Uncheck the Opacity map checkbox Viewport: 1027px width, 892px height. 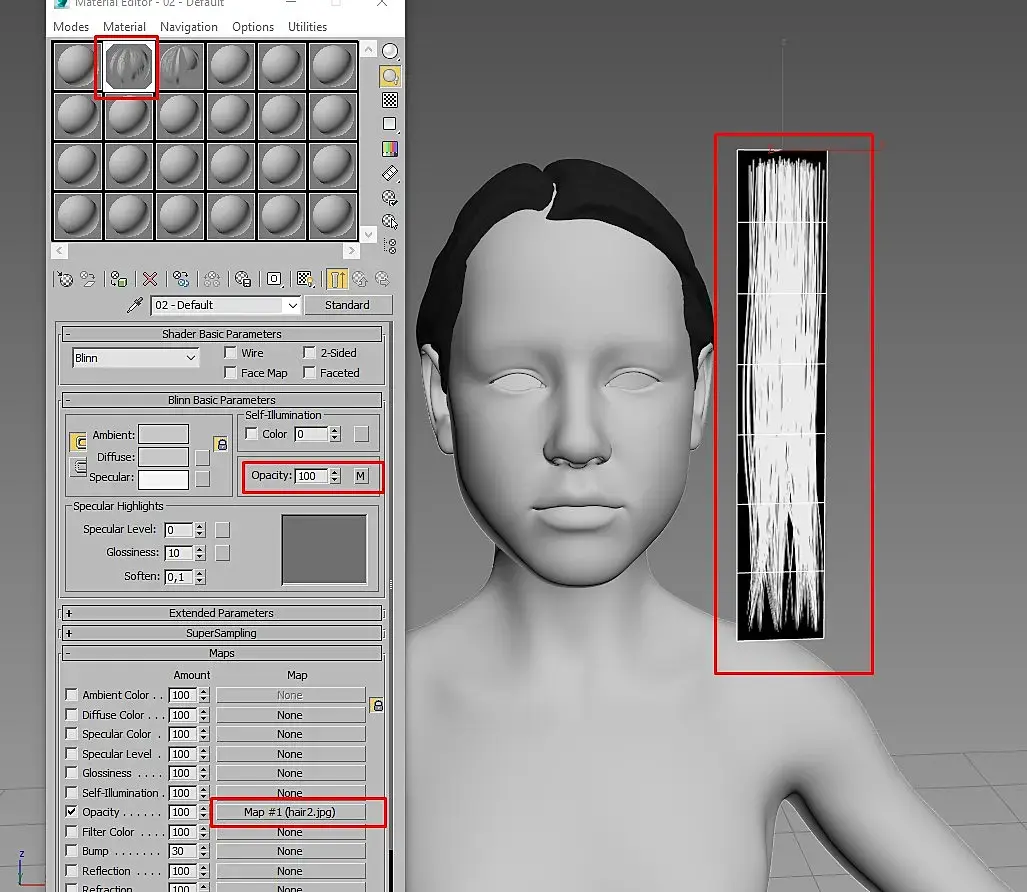tap(71, 811)
